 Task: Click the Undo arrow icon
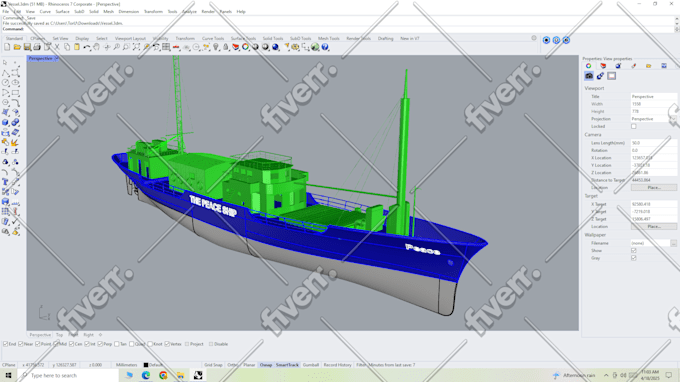(87, 47)
